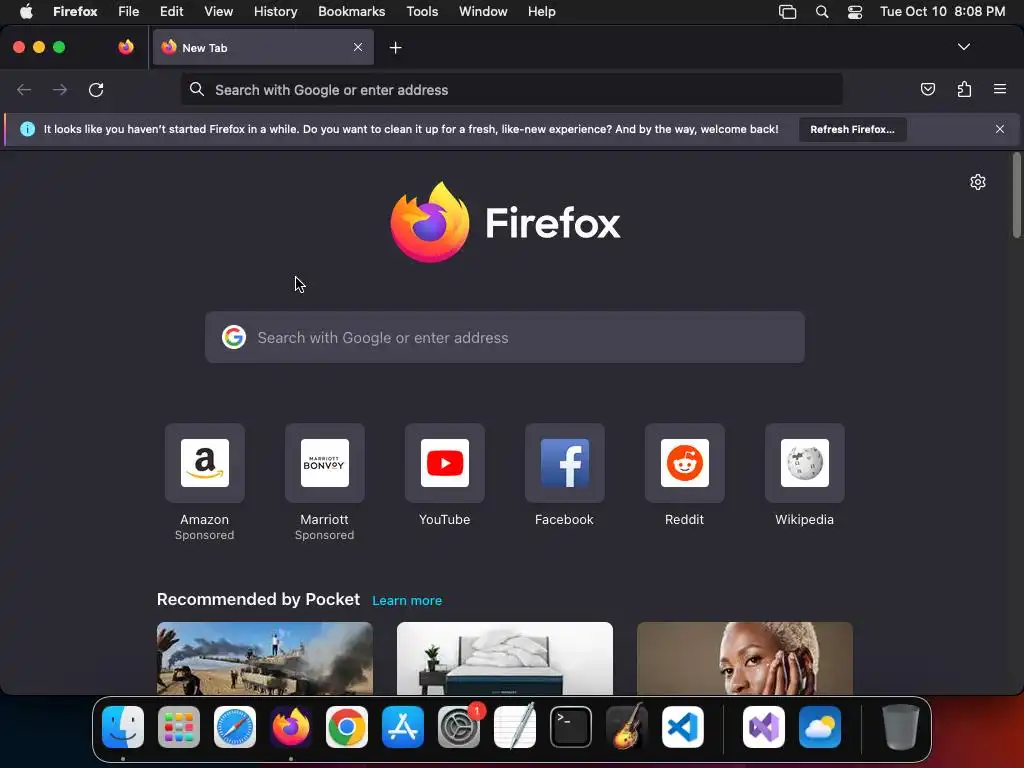Go forward one page
The image size is (1024, 768).
tap(60, 89)
